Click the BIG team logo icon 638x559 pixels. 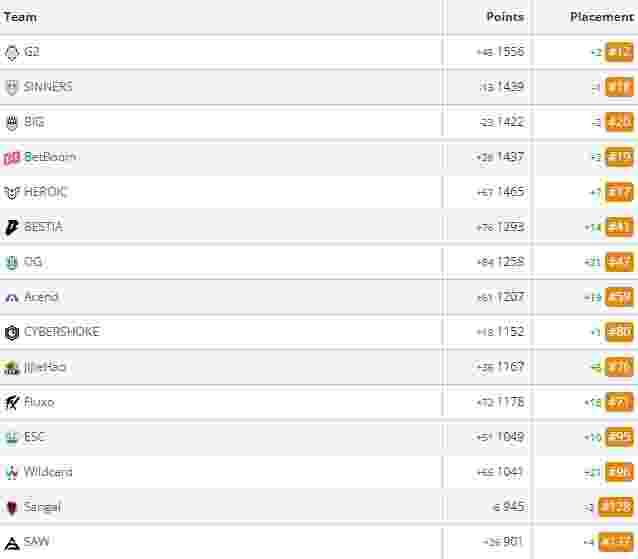point(12,122)
